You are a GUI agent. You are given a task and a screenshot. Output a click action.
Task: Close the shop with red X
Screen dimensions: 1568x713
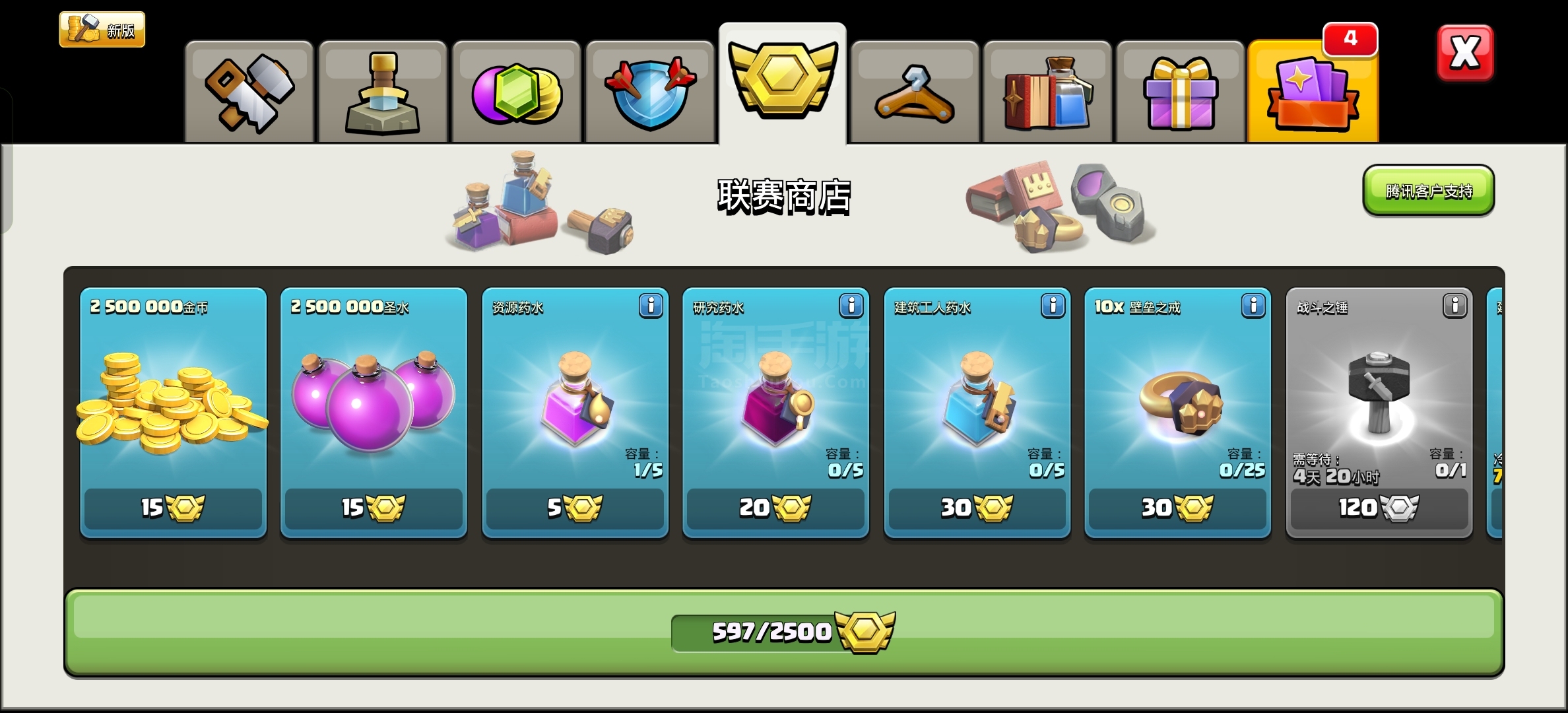(x=1465, y=53)
